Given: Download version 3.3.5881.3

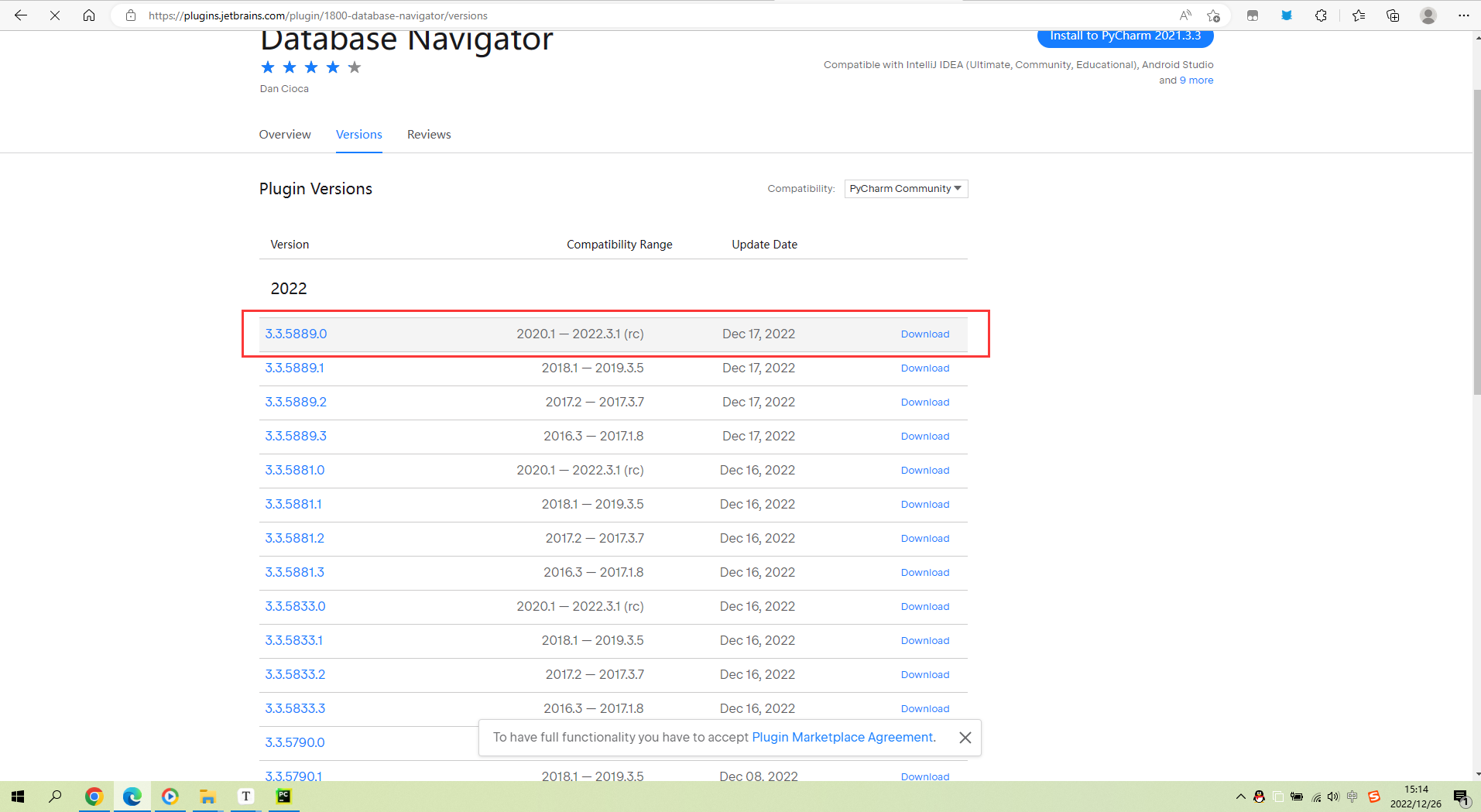Looking at the screenshot, I should 925,573.
